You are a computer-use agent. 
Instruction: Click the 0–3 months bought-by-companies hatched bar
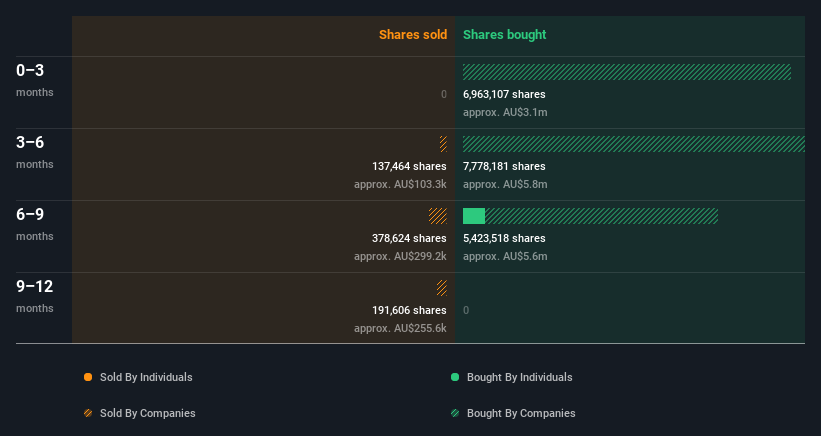click(627, 72)
